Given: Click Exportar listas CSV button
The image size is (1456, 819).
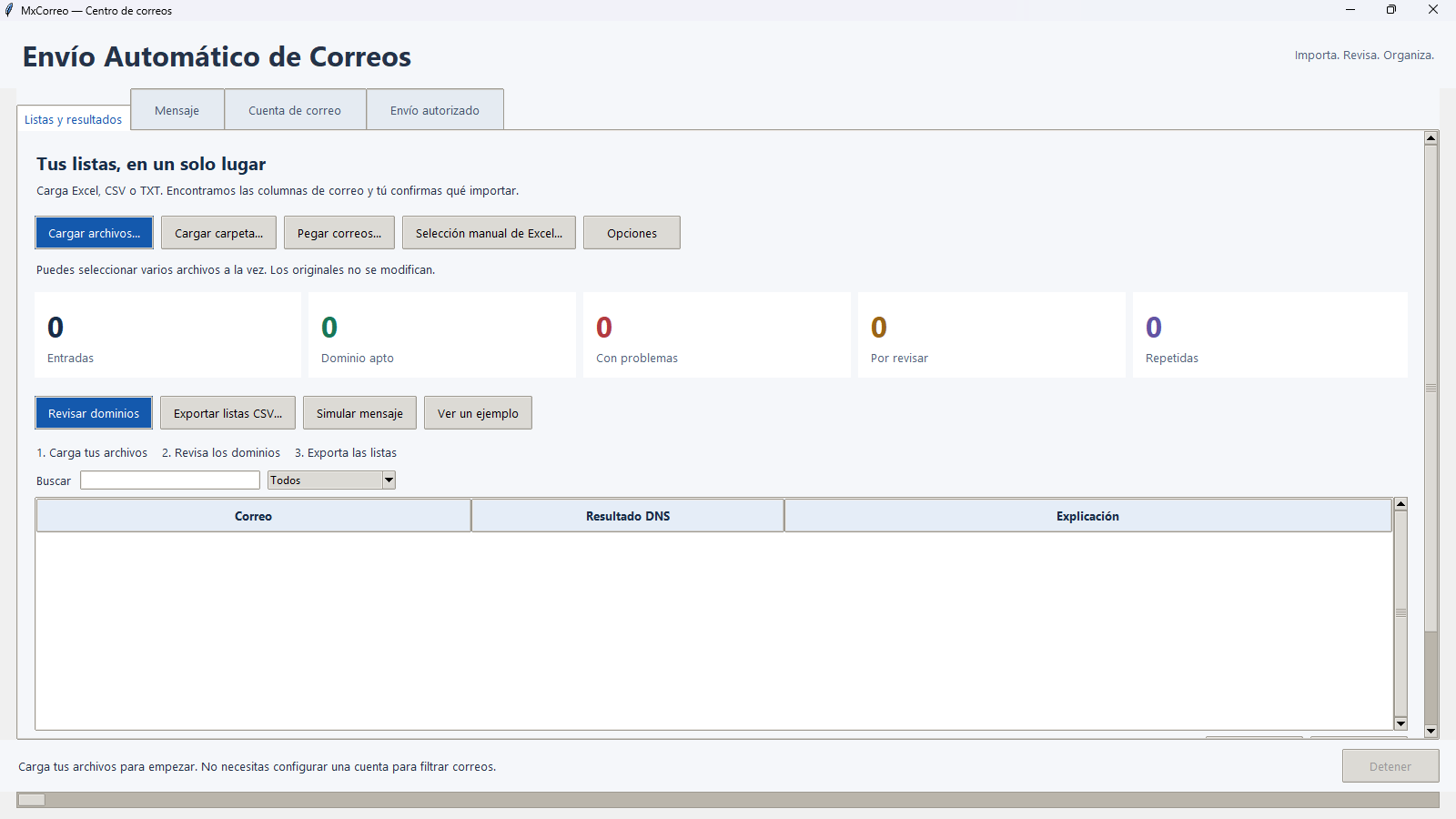Looking at the screenshot, I should click(x=227, y=413).
